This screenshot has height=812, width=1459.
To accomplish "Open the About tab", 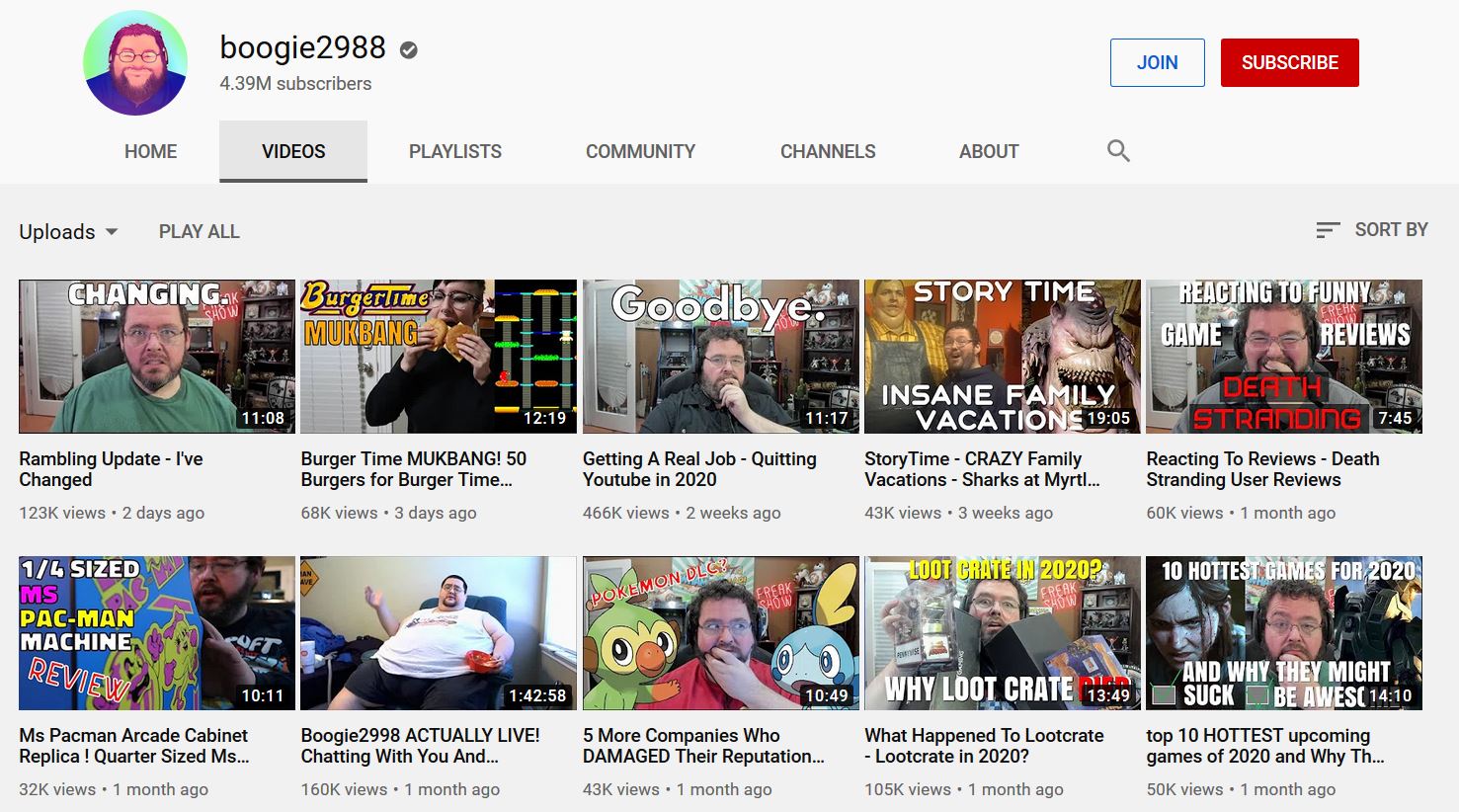I will point(989,151).
